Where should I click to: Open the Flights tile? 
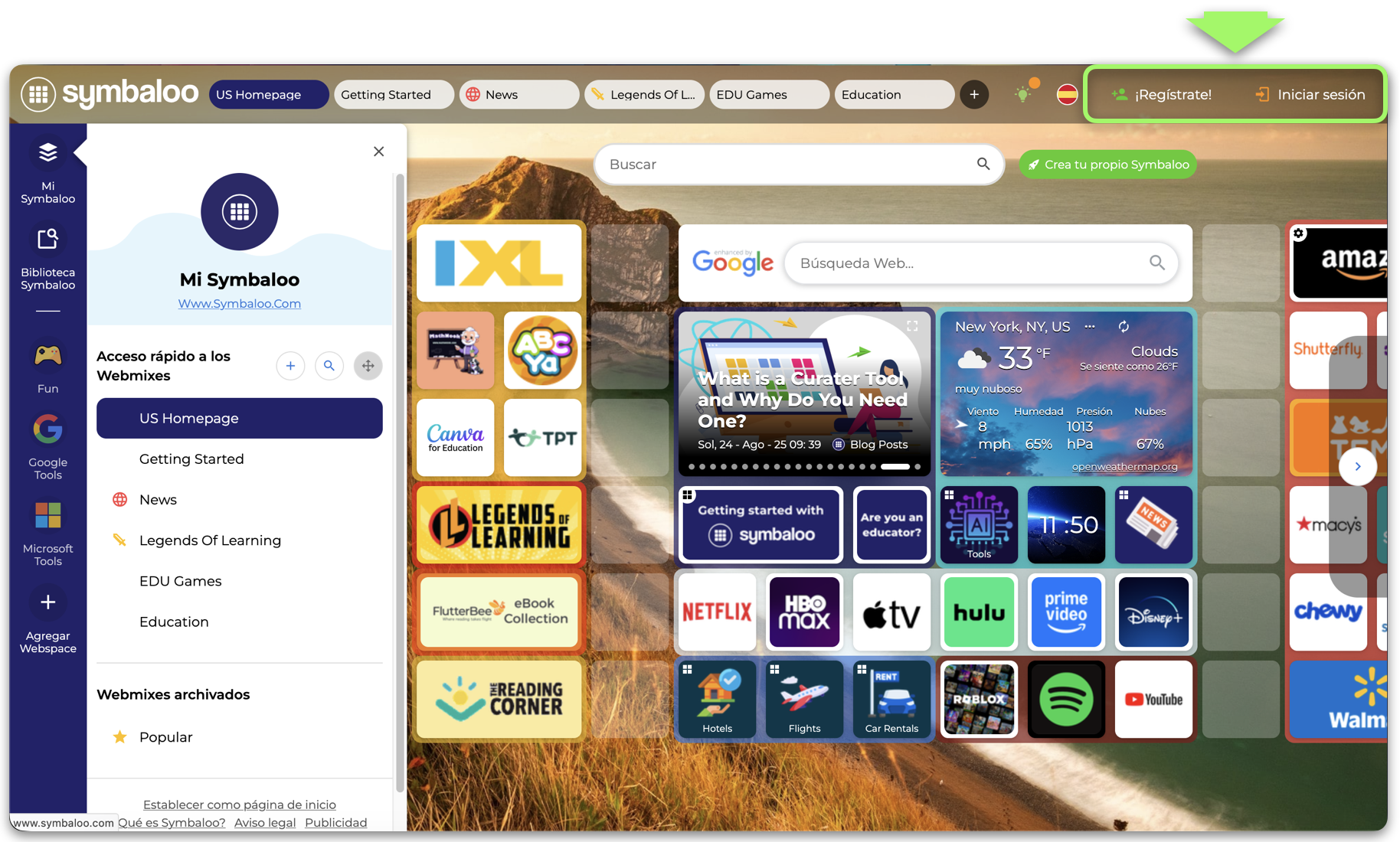tap(805, 700)
